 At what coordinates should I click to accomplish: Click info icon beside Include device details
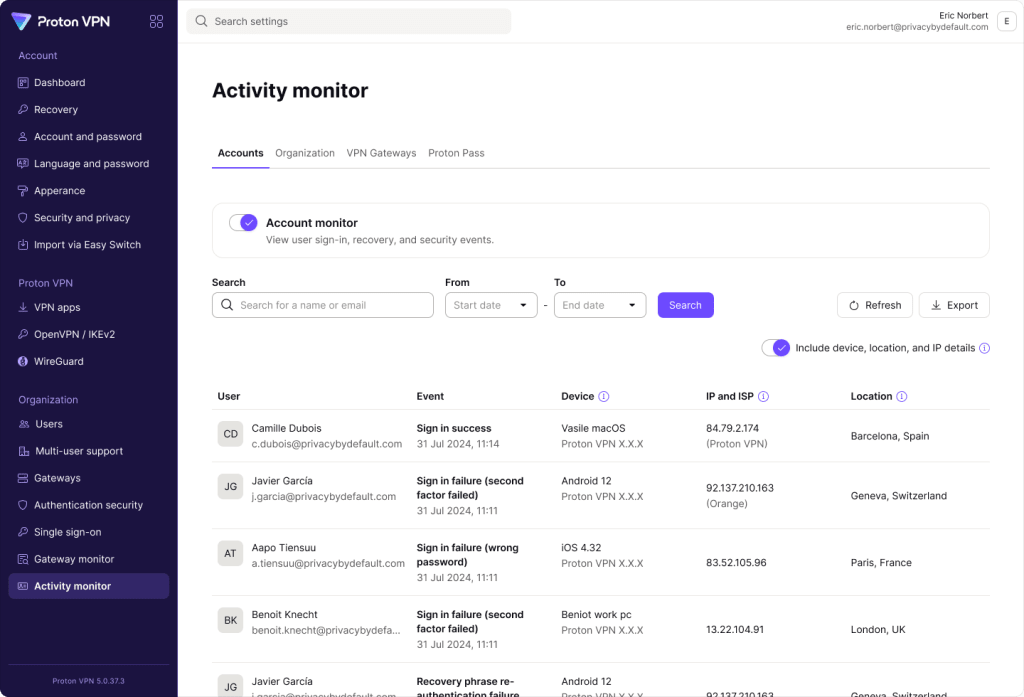tap(984, 348)
